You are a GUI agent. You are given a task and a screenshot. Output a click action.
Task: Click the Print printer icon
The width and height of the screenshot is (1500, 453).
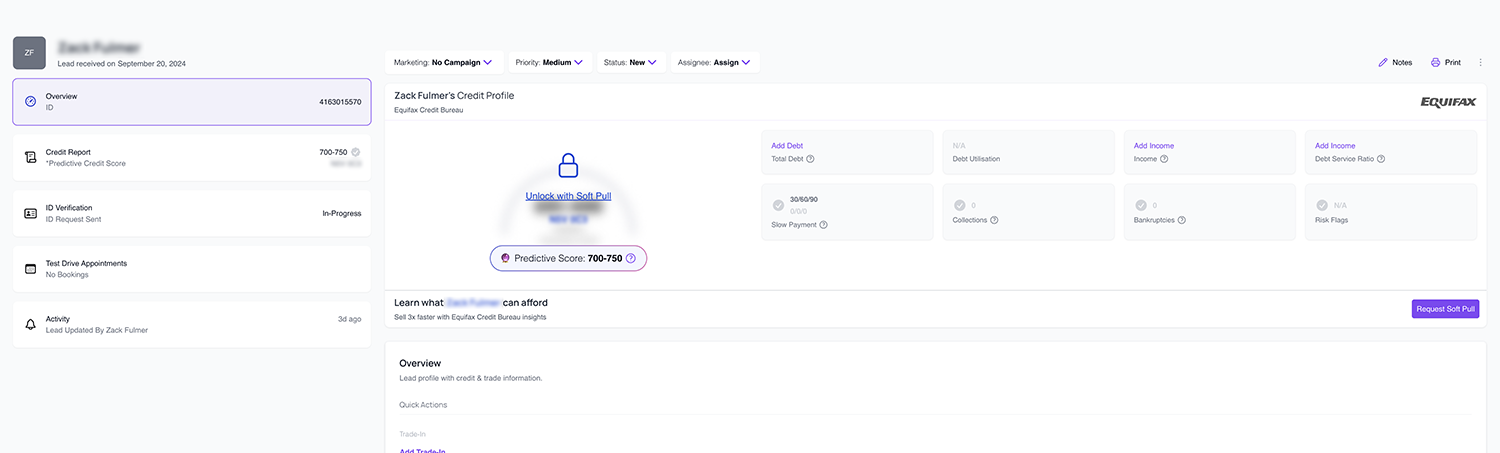click(1435, 62)
